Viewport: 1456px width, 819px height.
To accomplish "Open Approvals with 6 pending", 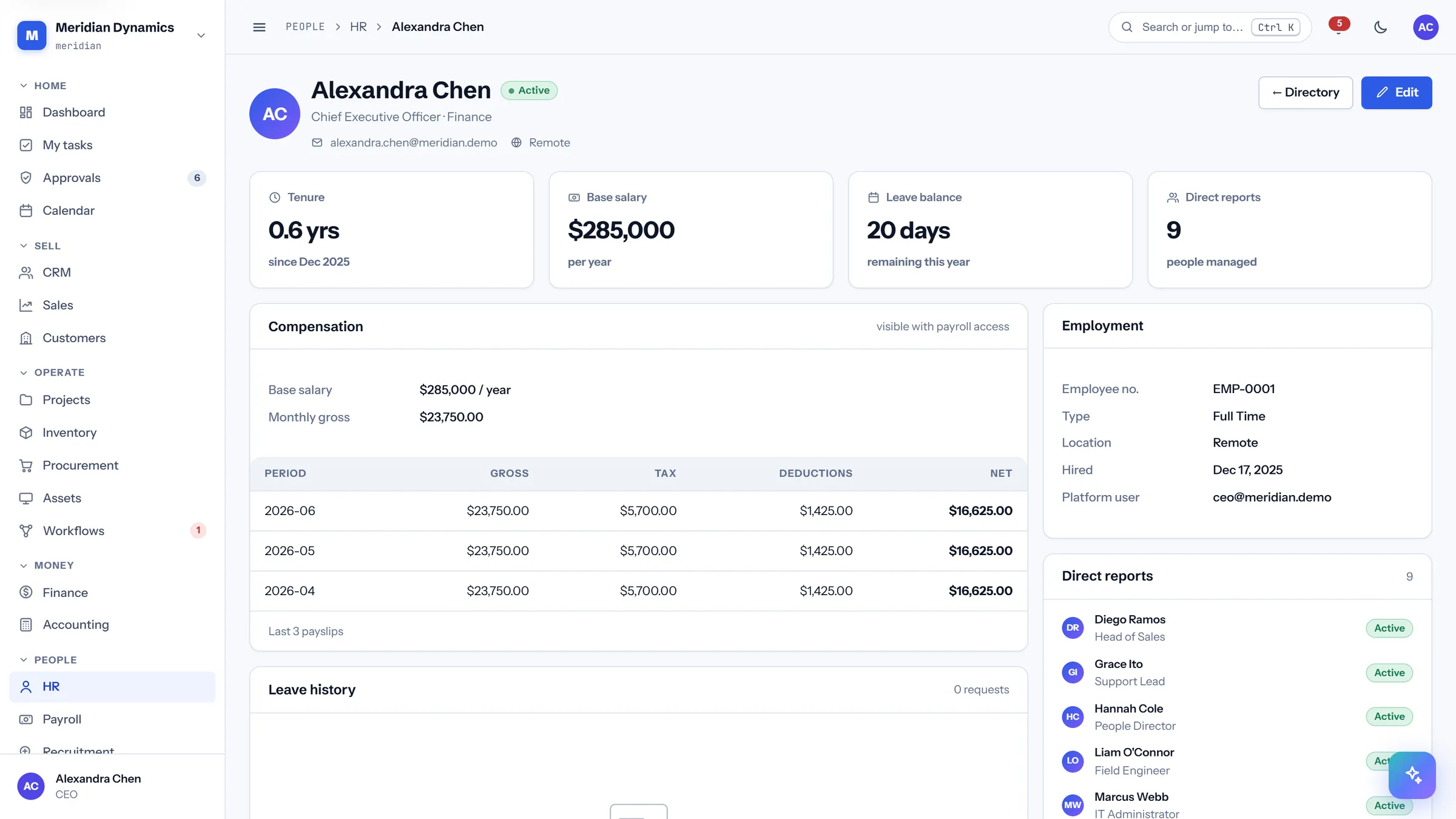I will [112, 178].
